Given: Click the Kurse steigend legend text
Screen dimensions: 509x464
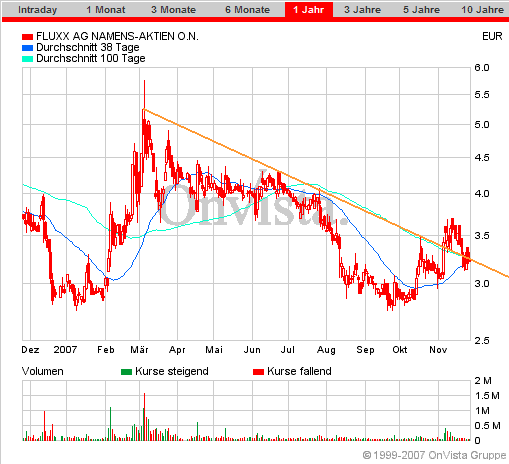Looking at the screenshot, I should pyautogui.click(x=172, y=371).
